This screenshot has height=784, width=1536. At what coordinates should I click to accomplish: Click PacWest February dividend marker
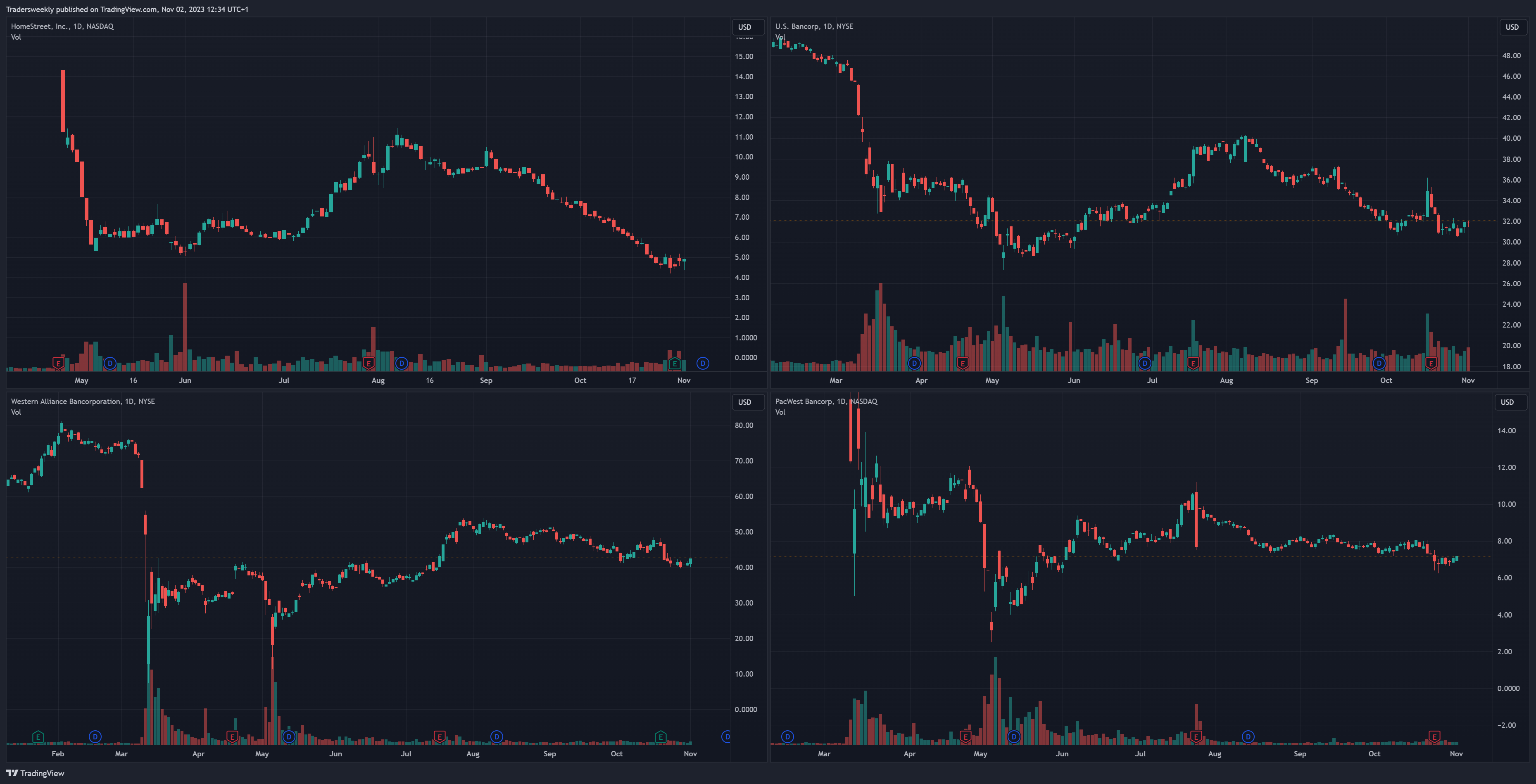[787, 737]
